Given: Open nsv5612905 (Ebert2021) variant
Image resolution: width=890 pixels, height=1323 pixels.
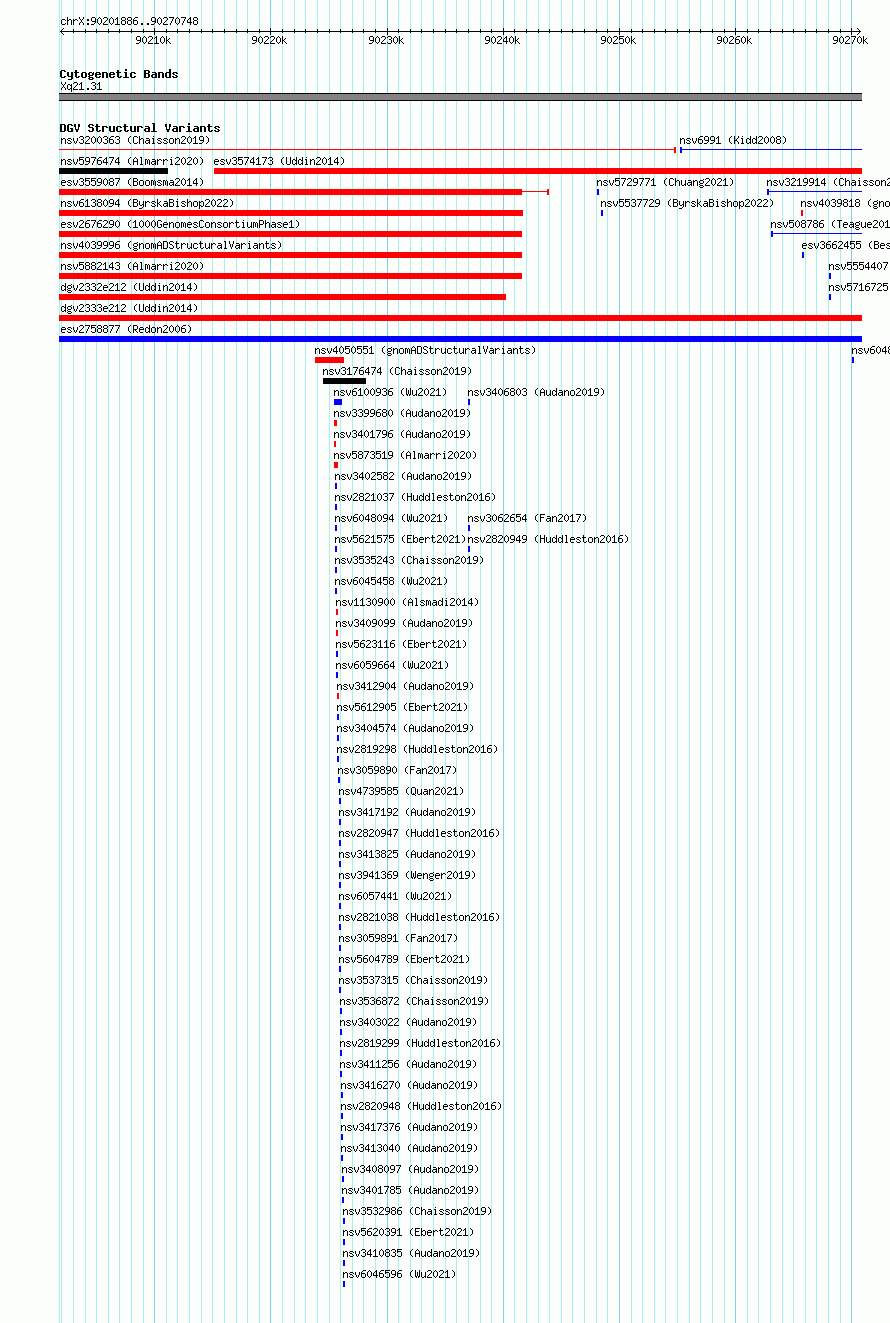Looking at the screenshot, I should pos(402,707).
